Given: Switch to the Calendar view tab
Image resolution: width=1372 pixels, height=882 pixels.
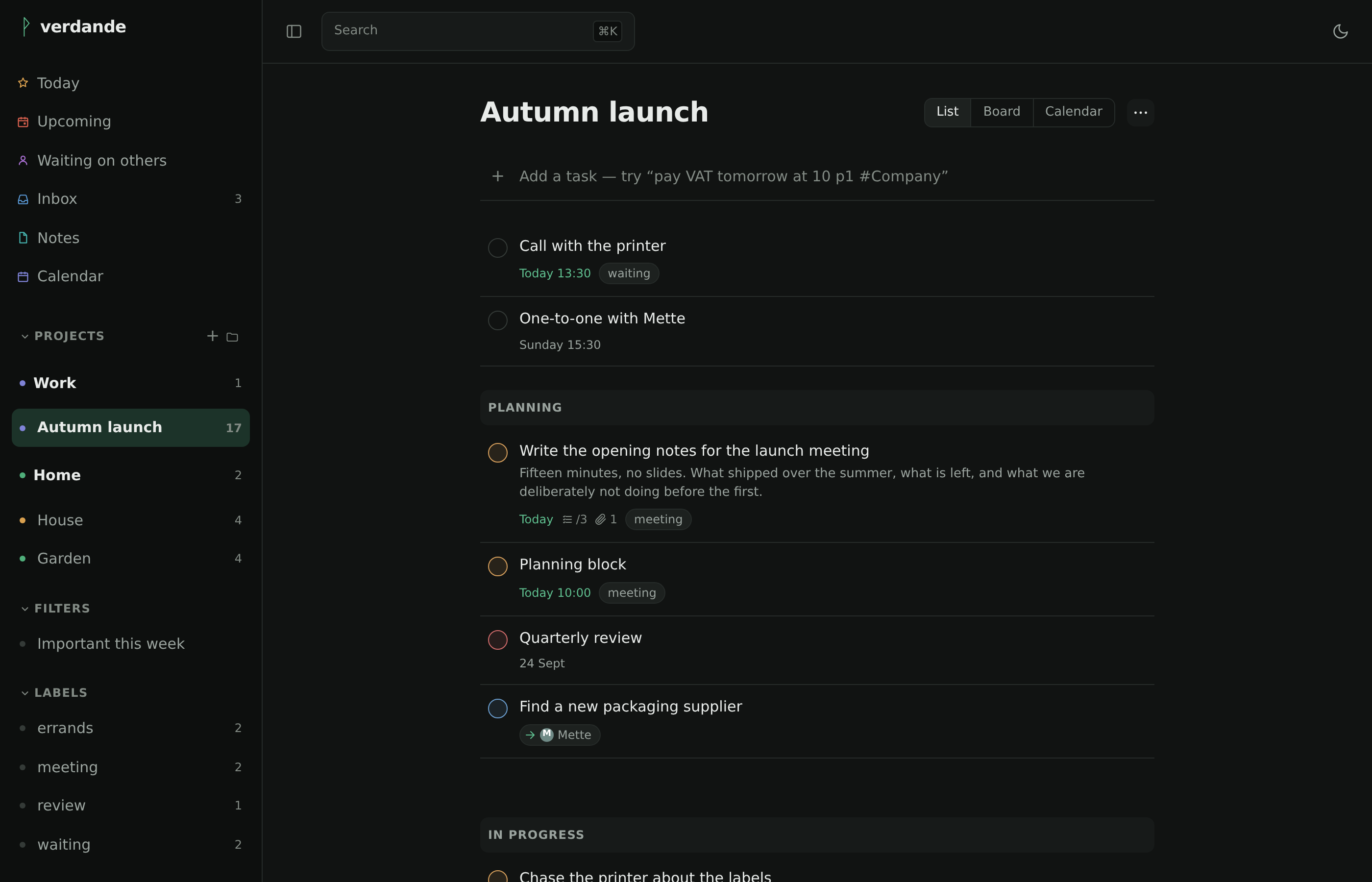Looking at the screenshot, I should click(1073, 112).
